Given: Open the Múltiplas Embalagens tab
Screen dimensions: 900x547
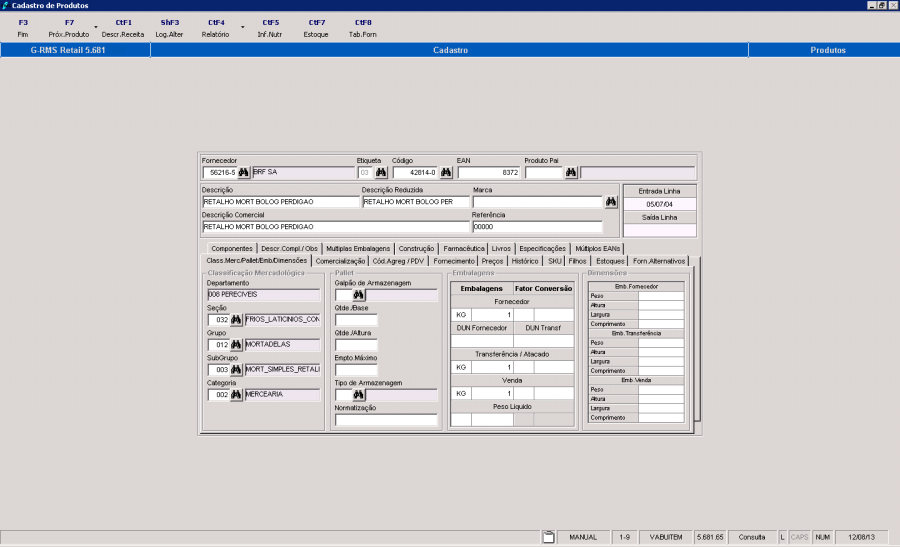Looking at the screenshot, I should tap(358, 249).
